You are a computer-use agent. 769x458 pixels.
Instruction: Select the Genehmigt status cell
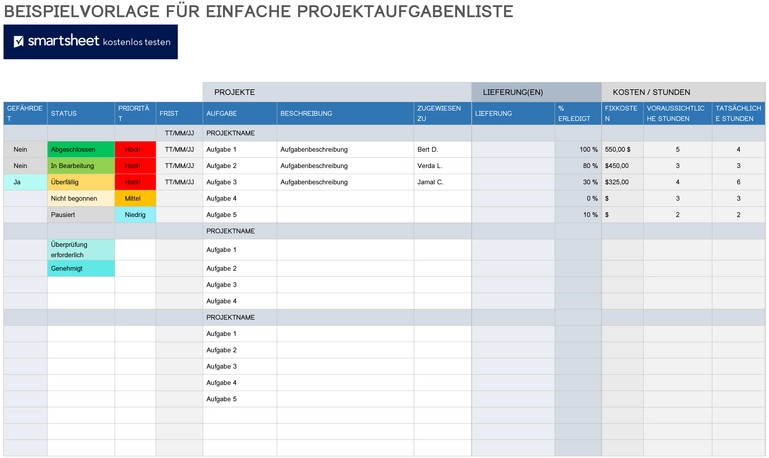[x=81, y=268]
